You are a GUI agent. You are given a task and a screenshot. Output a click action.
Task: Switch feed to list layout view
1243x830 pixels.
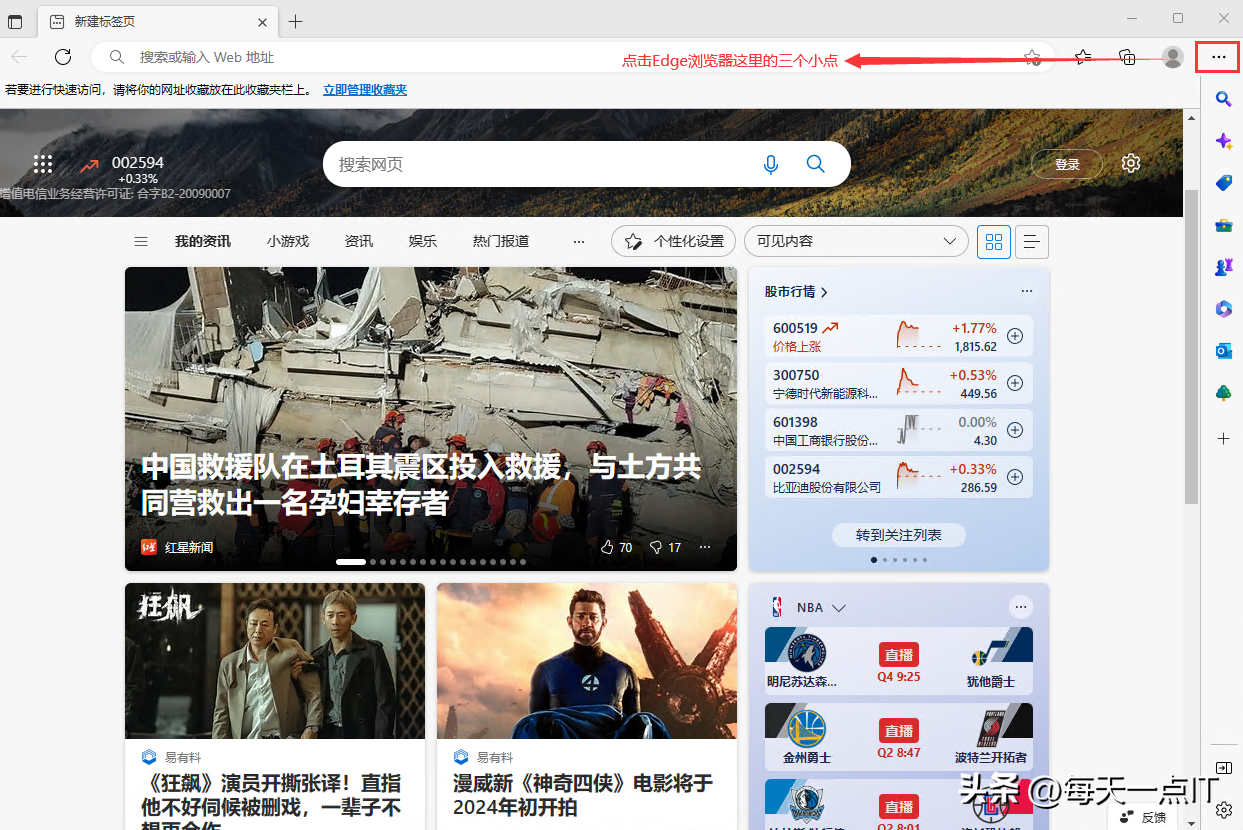[x=1032, y=241]
